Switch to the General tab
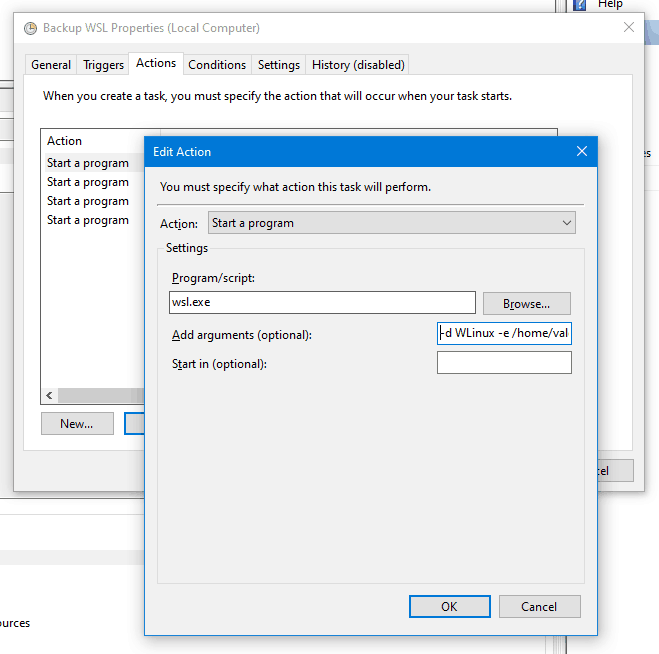 [51, 65]
